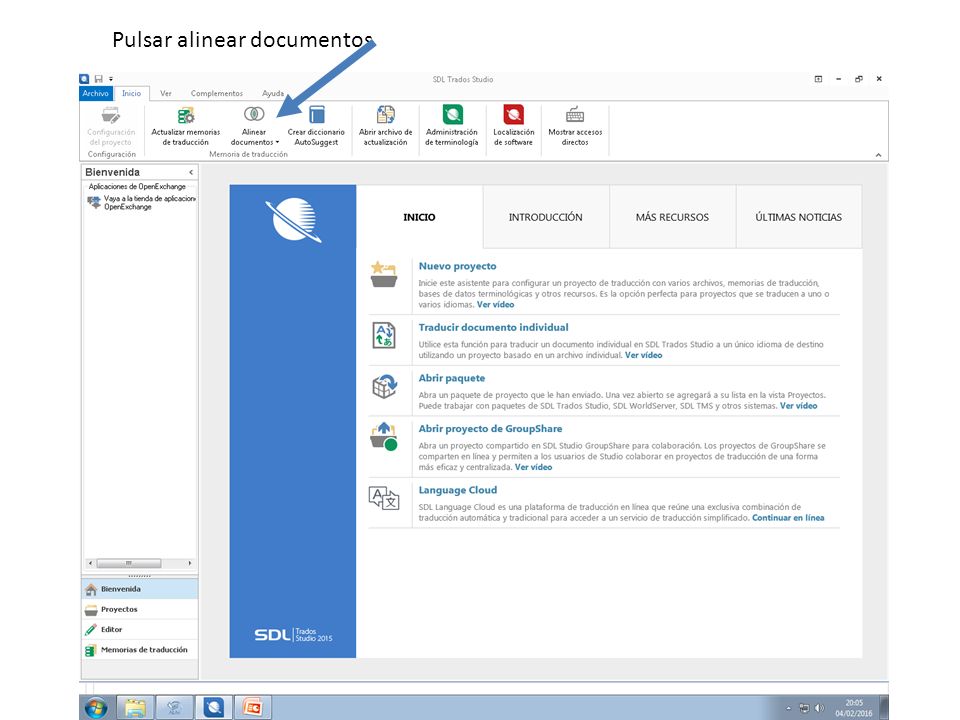Open the Windows Start menu
Image resolution: width=960 pixels, height=720 pixels.
(96, 708)
